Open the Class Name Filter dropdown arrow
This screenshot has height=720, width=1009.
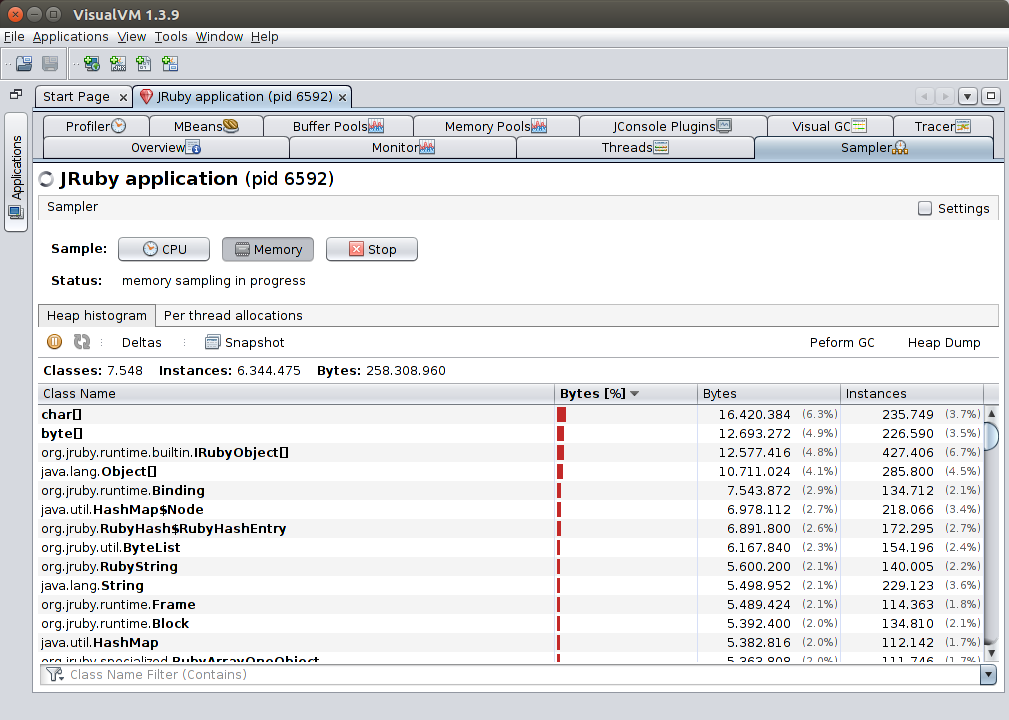pyautogui.click(x=988, y=674)
